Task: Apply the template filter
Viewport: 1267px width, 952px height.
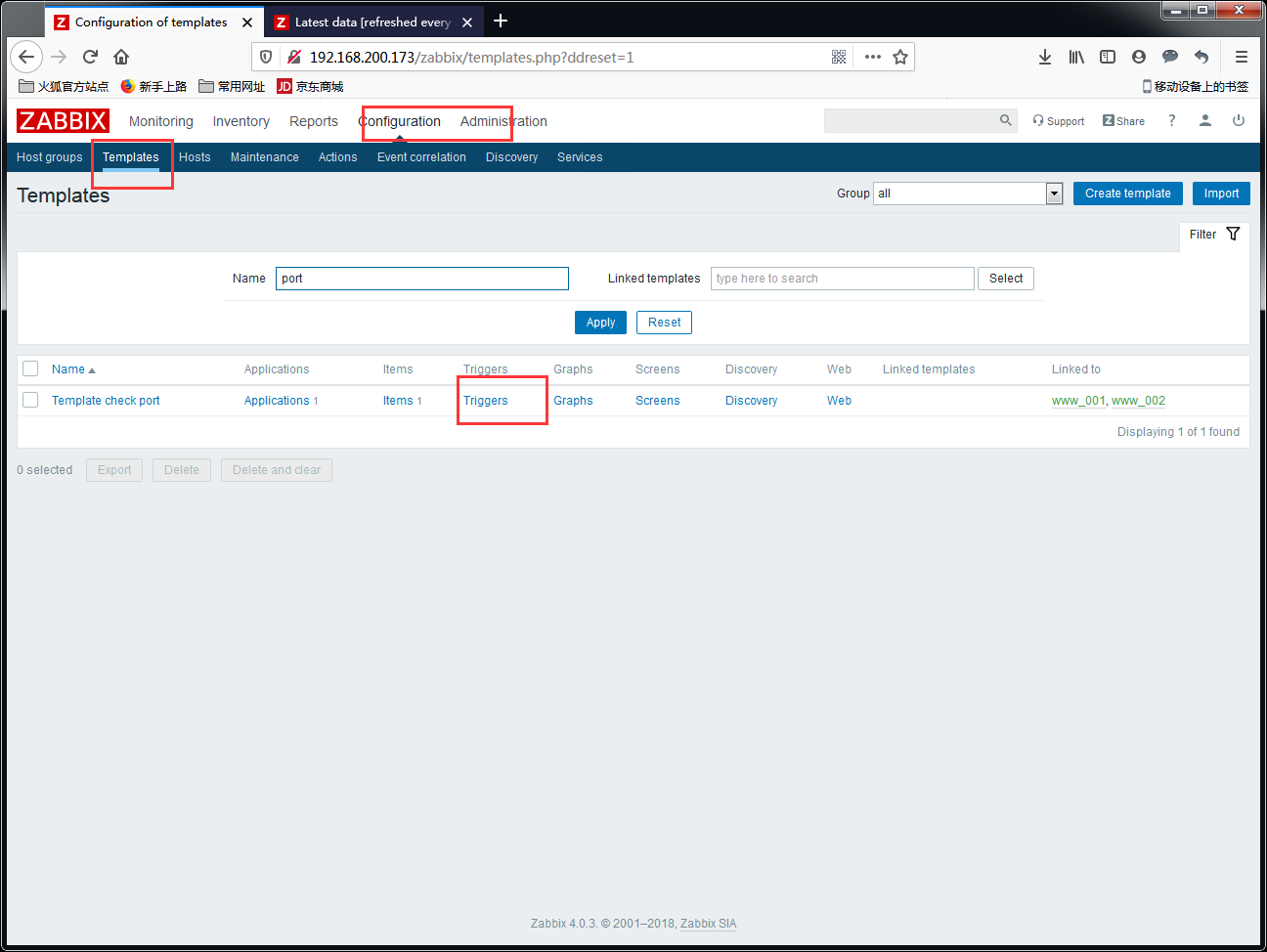Action: (600, 323)
